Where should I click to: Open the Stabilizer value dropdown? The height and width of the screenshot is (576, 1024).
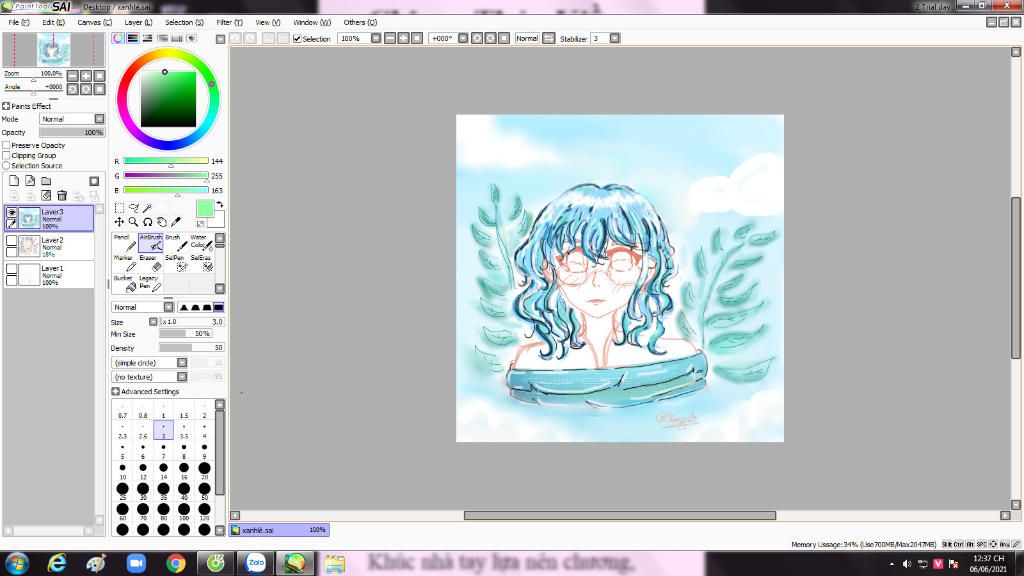pos(615,39)
